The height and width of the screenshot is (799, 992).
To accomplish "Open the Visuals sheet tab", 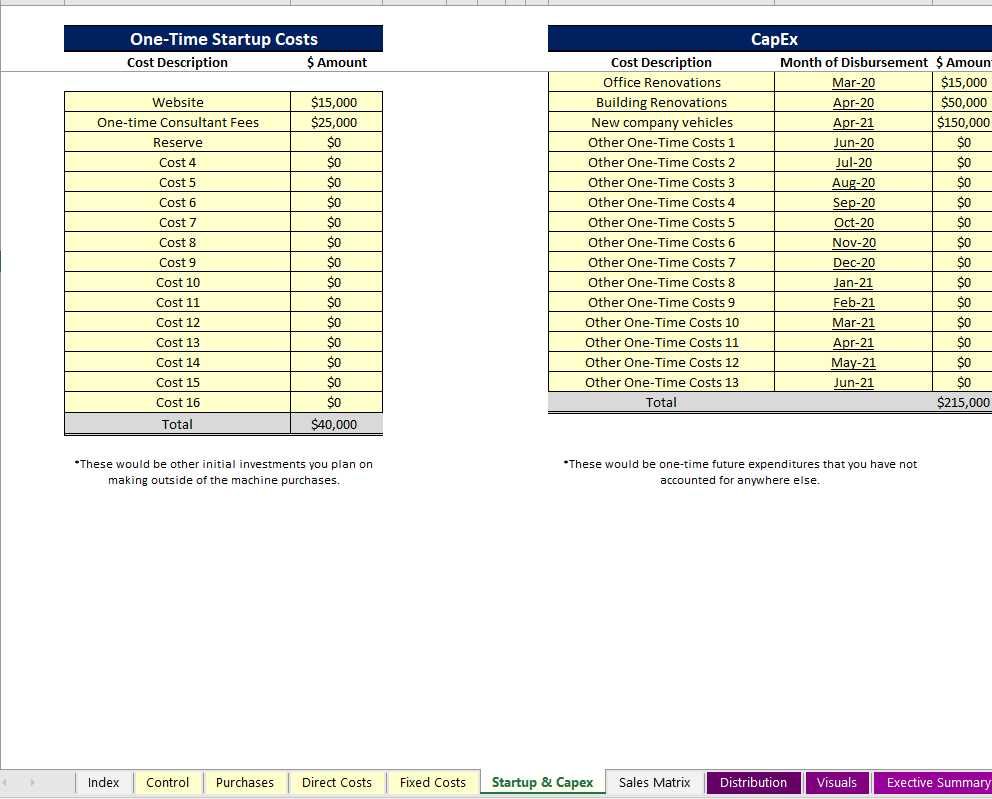I will [x=837, y=783].
